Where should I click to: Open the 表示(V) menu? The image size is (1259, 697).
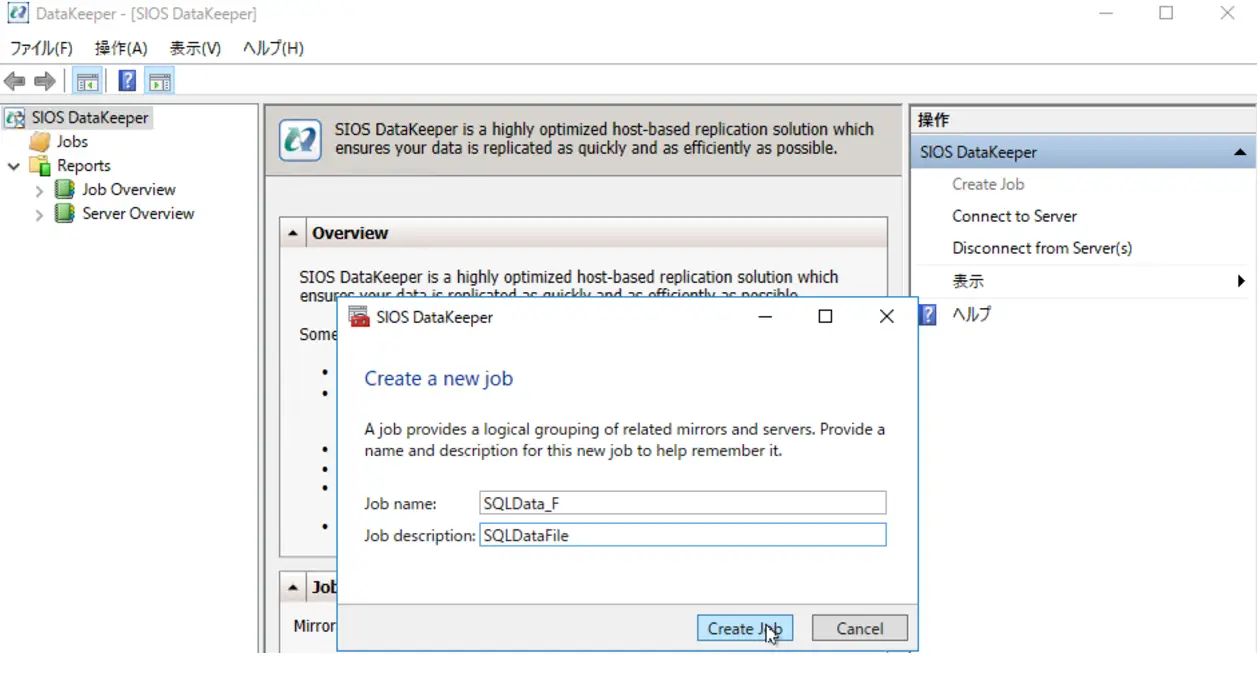click(195, 48)
